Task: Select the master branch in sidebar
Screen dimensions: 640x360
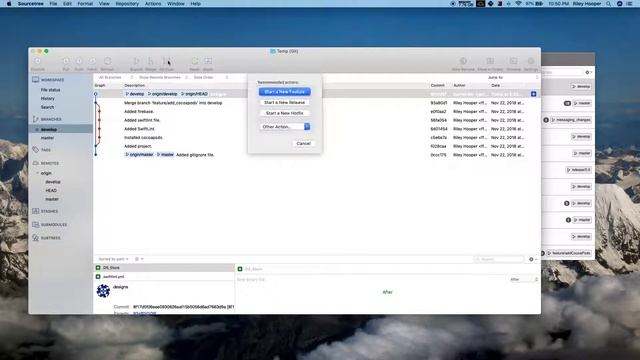Action: (x=47, y=138)
